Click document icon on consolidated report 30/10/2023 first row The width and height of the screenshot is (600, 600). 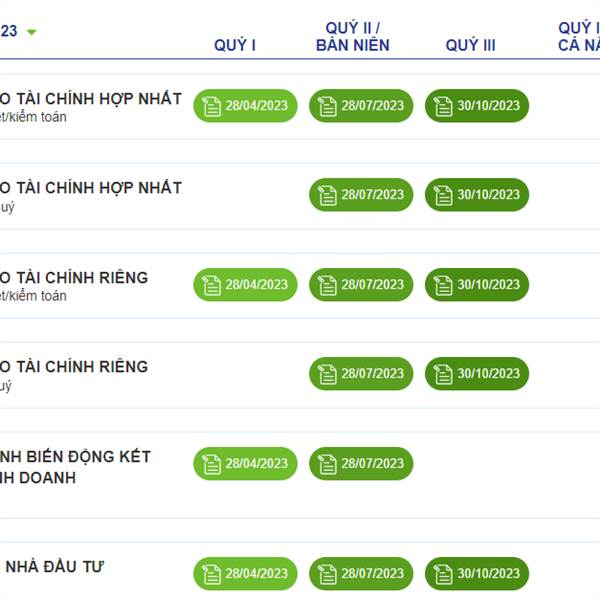pos(443,106)
